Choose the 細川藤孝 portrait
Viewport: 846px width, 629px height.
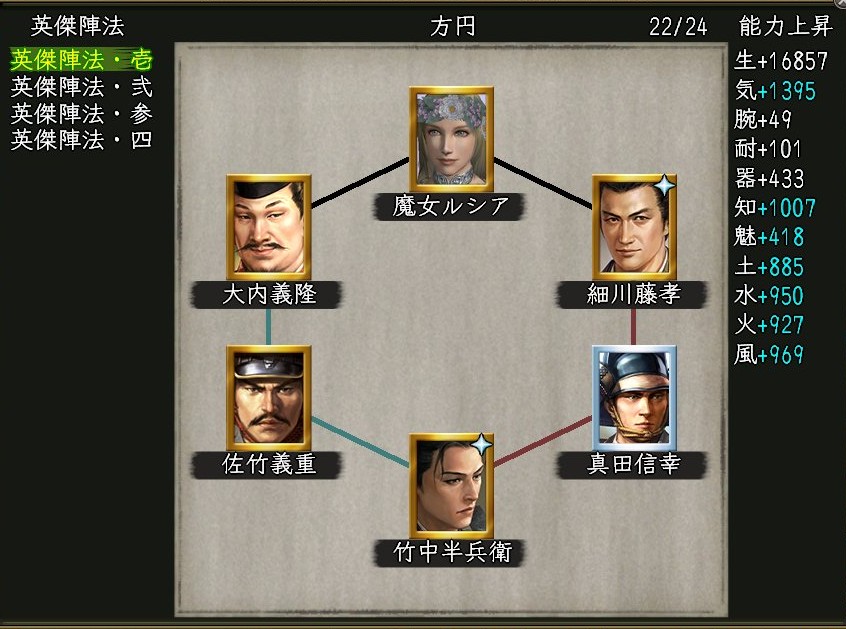tap(634, 227)
